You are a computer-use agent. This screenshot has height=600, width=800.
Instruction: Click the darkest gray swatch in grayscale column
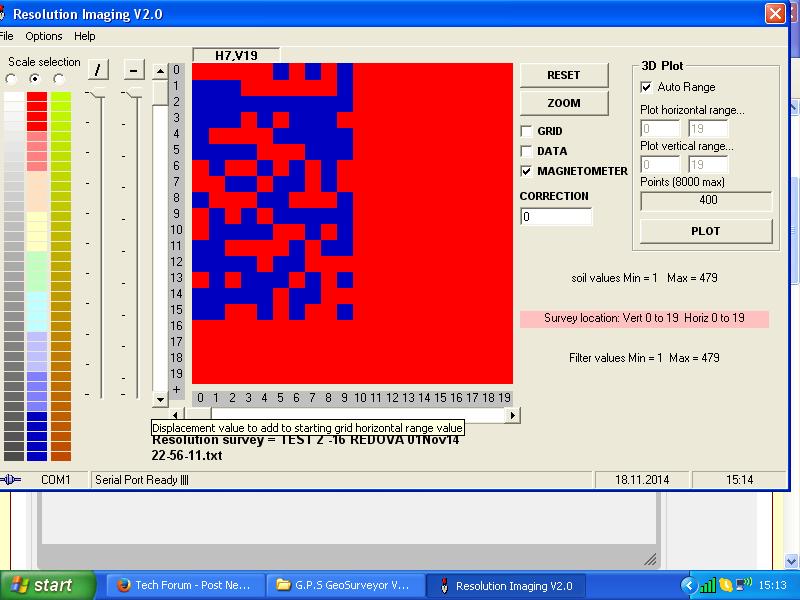(14, 456)
